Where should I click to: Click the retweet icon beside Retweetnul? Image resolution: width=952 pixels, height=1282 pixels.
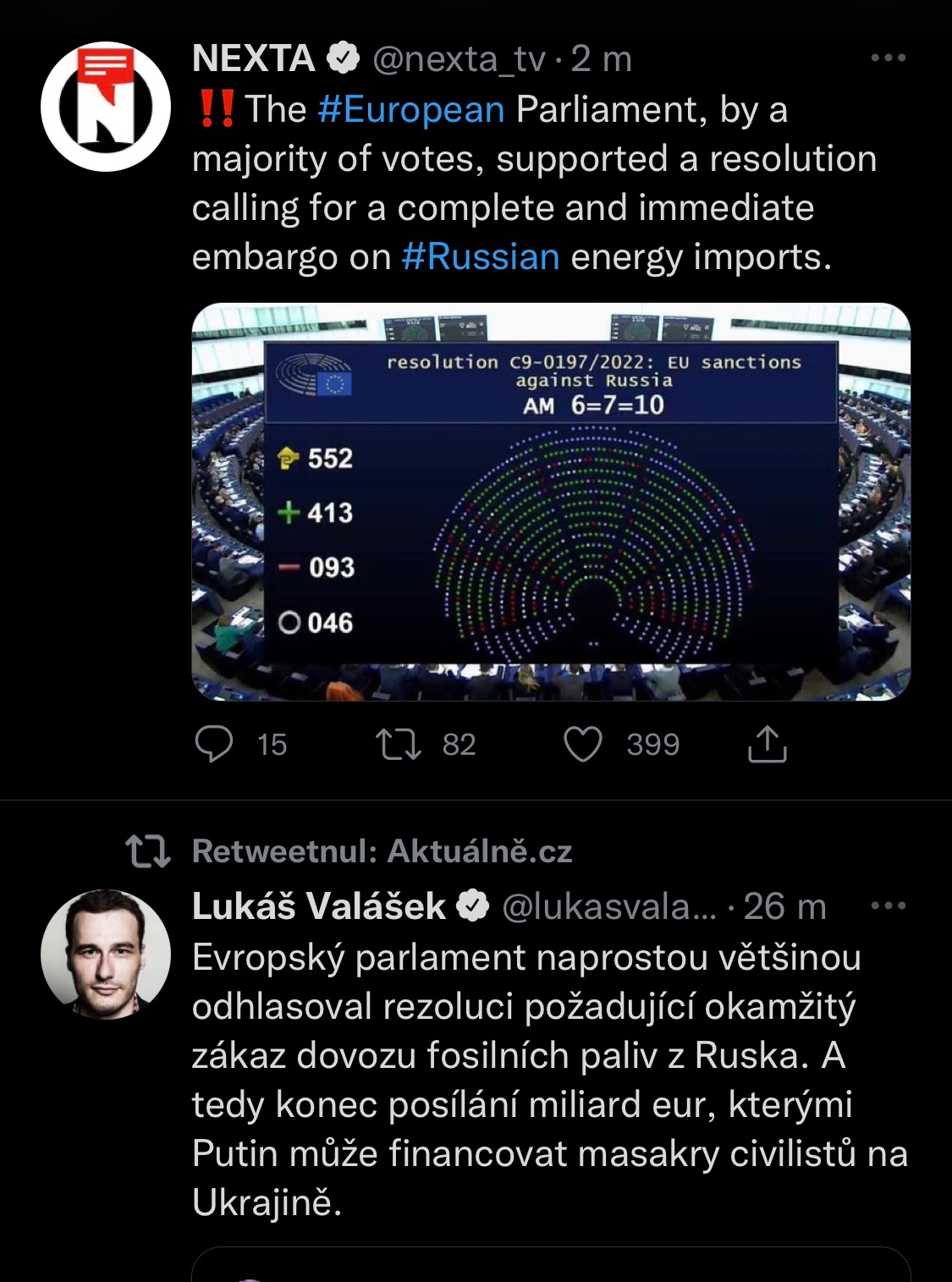pos(148,851)
